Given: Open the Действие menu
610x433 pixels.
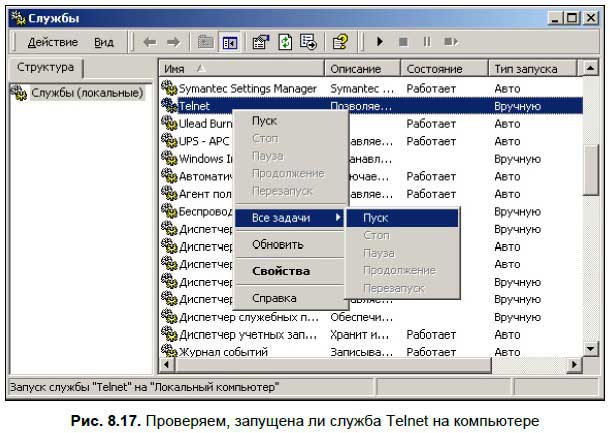Looking at the screenshot, I should tap(52, 42).
